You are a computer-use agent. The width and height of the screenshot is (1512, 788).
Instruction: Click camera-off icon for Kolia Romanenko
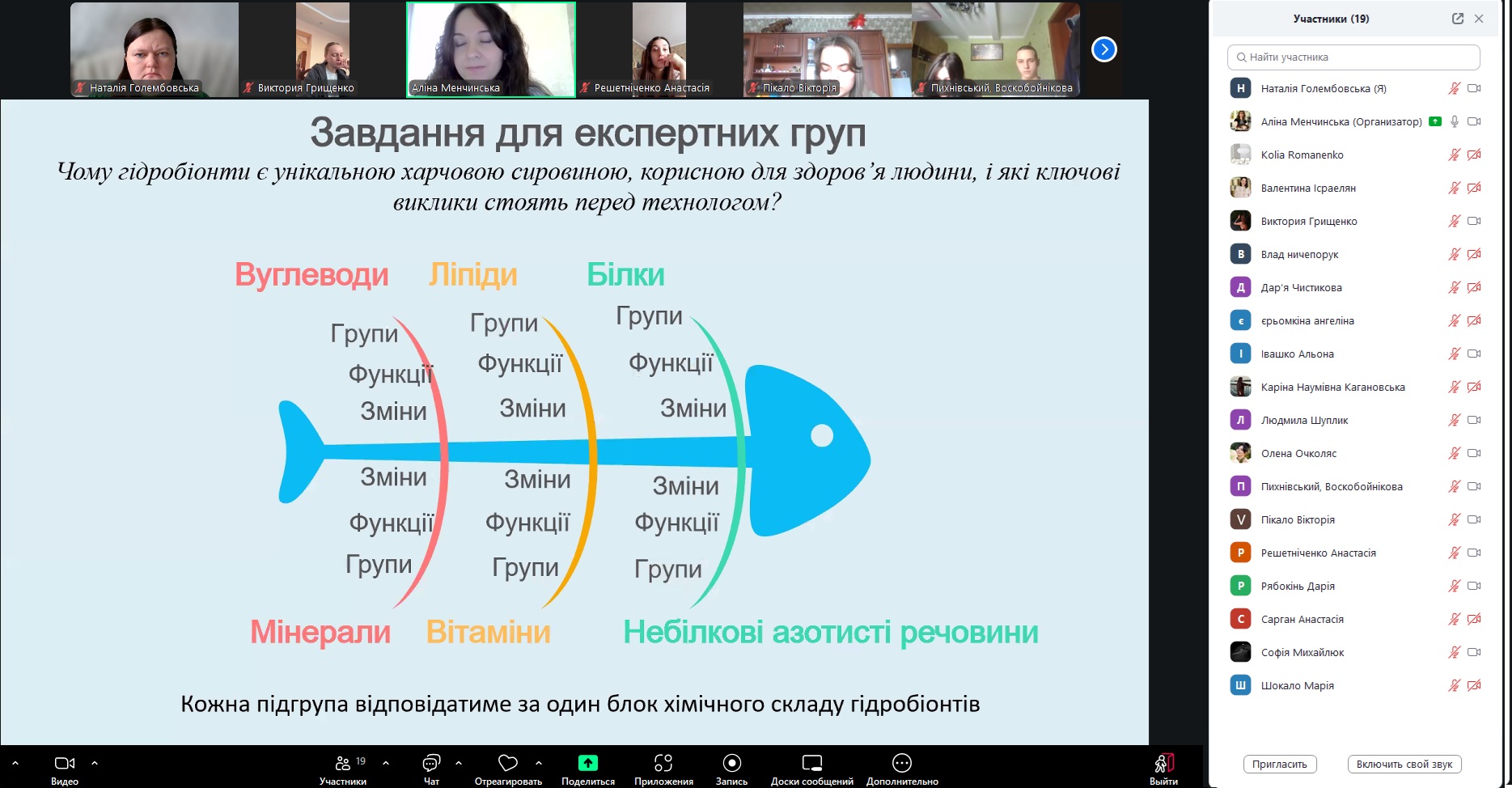(x=1474, y=155)
